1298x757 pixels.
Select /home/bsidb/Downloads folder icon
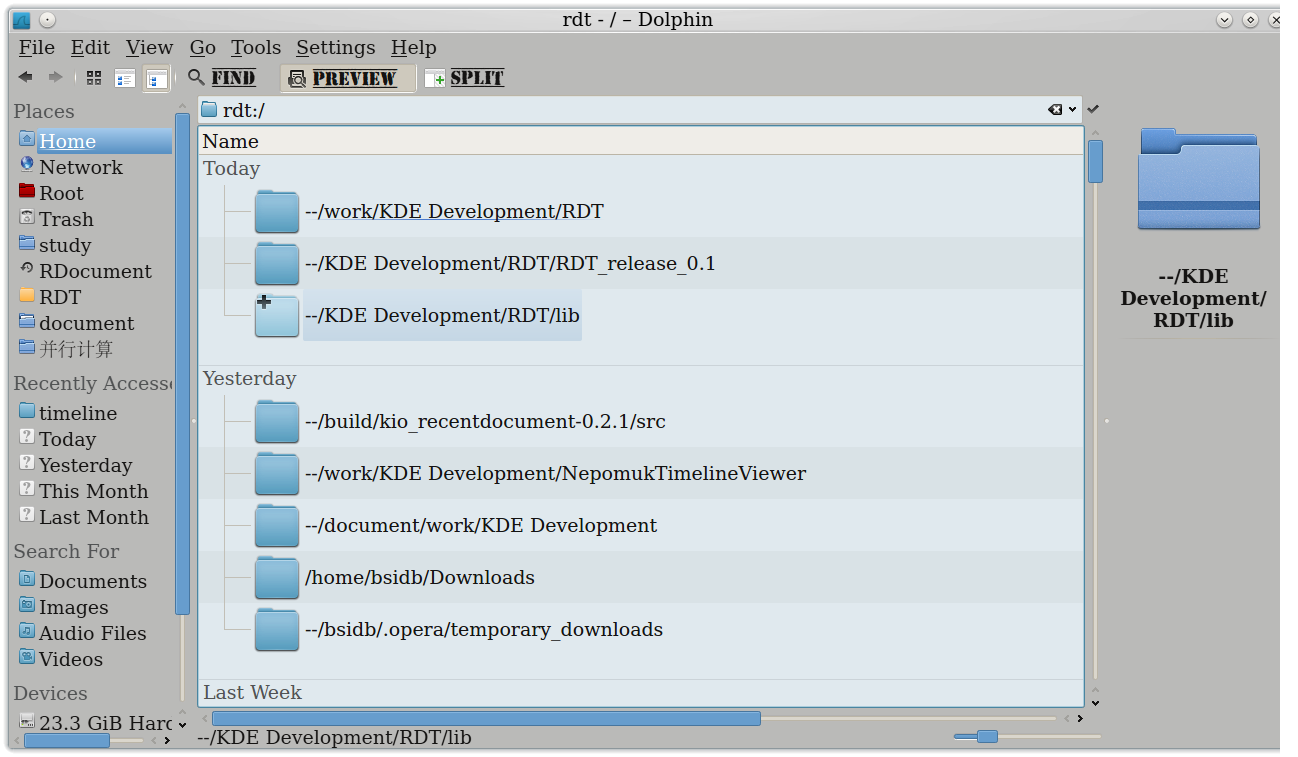277,577
